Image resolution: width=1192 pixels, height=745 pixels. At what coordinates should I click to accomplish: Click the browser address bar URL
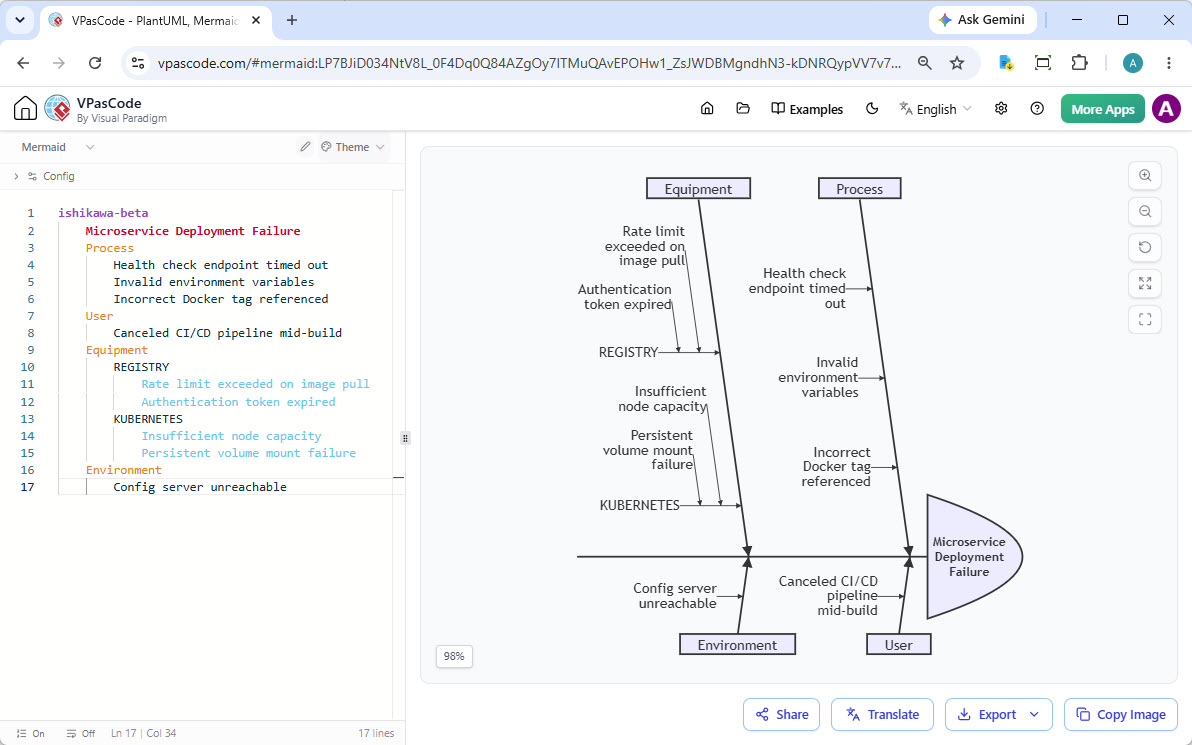529,63
